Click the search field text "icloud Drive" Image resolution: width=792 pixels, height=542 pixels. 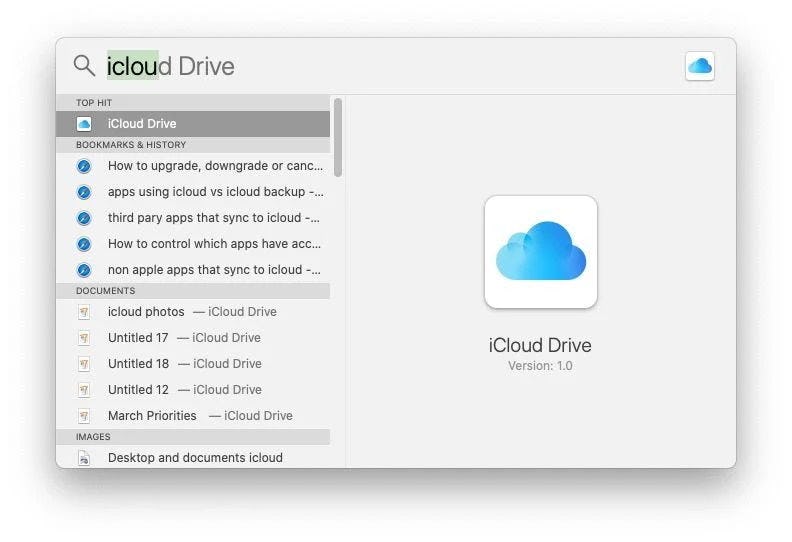pyautogui.click(x=170, y=66)
